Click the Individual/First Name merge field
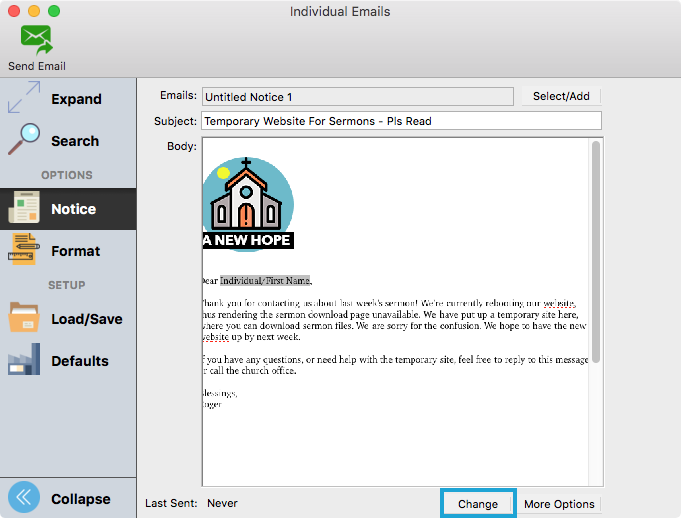 pyautogui.click(x=265, y=281)
